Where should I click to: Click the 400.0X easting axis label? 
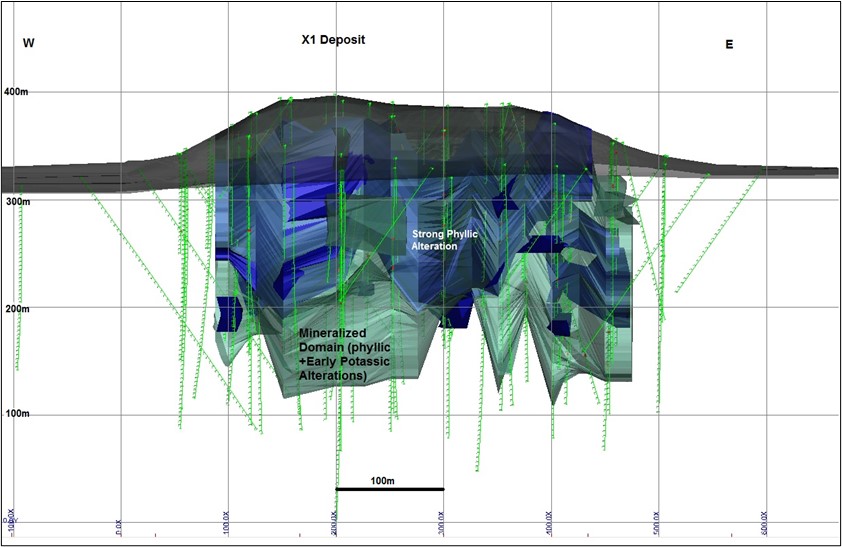pos(549,523)
